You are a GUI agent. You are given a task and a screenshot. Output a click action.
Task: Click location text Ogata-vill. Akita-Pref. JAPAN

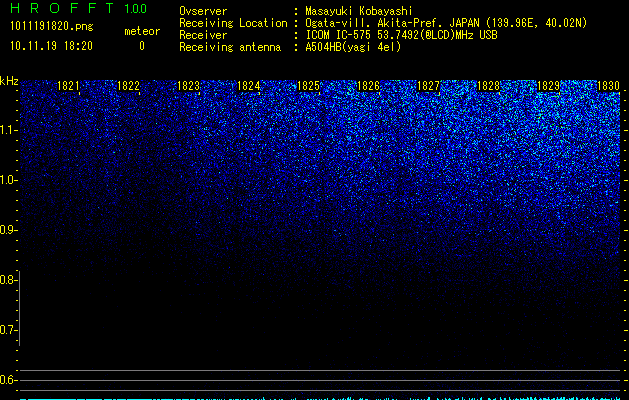coord(393,23)
